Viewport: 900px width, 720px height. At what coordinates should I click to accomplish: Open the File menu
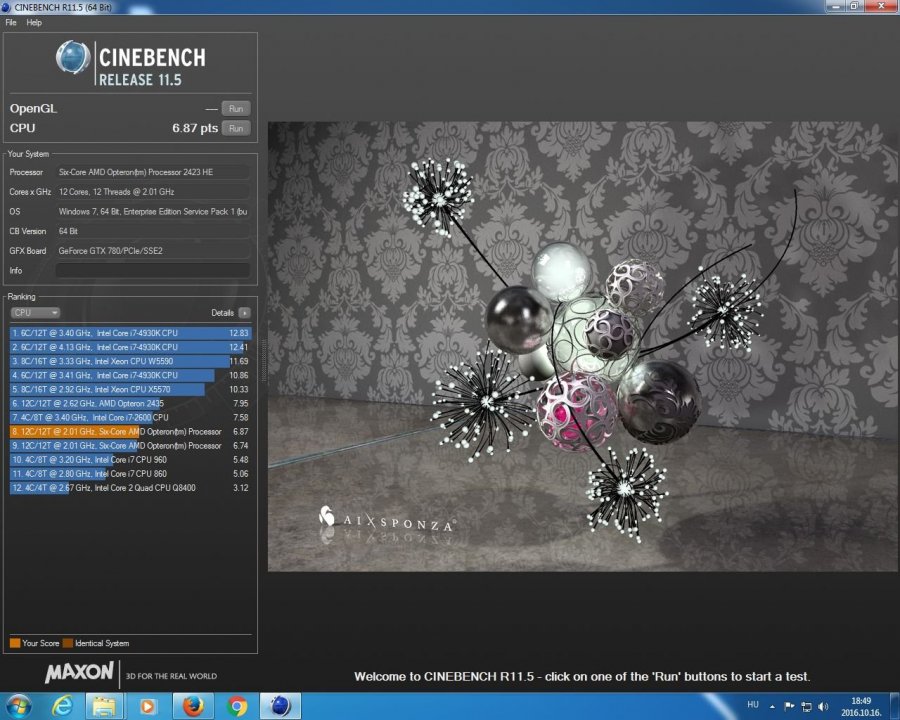tap(10, 22)
